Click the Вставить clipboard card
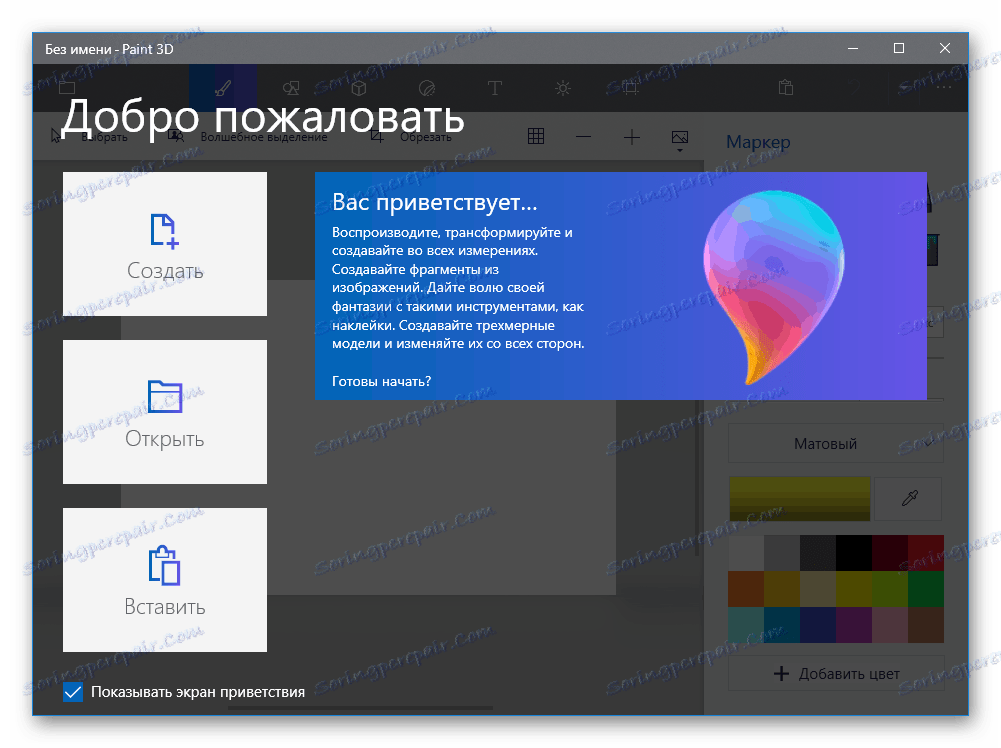This screenshot has width=1001, height=748. coord(165,580)
